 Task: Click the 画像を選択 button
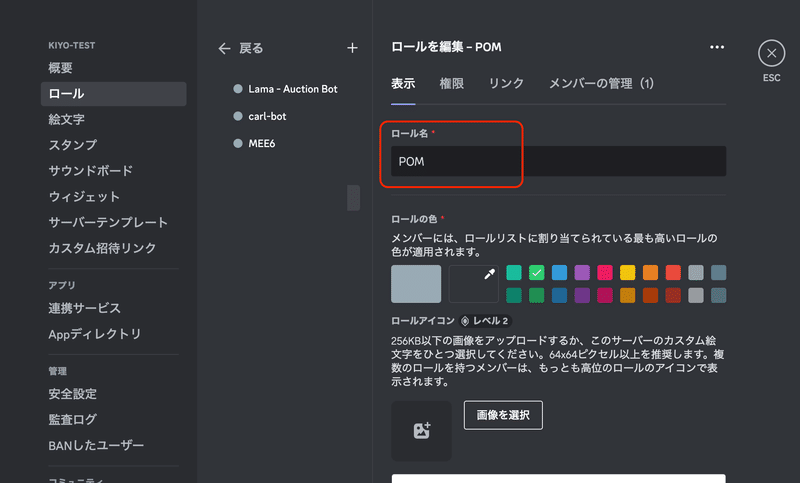click(503, 415)
